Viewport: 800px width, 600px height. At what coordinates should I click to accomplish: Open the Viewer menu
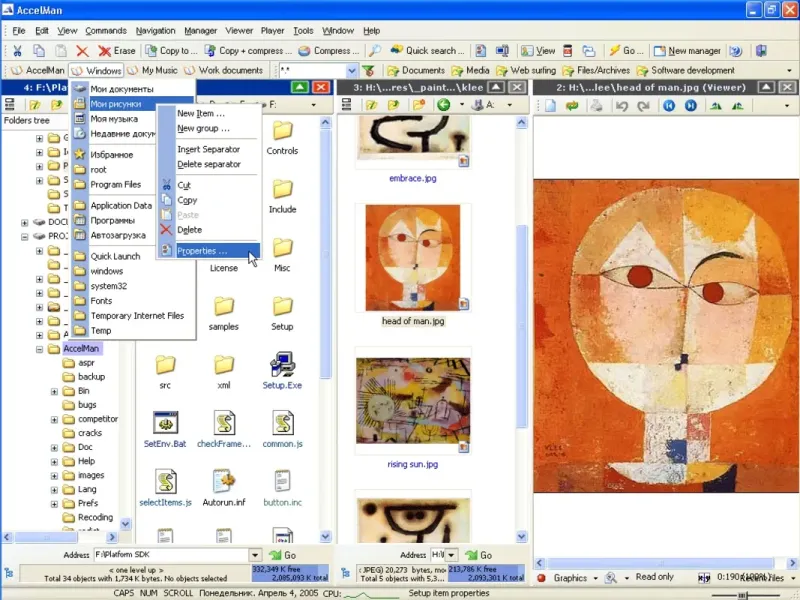pos(239,31)
